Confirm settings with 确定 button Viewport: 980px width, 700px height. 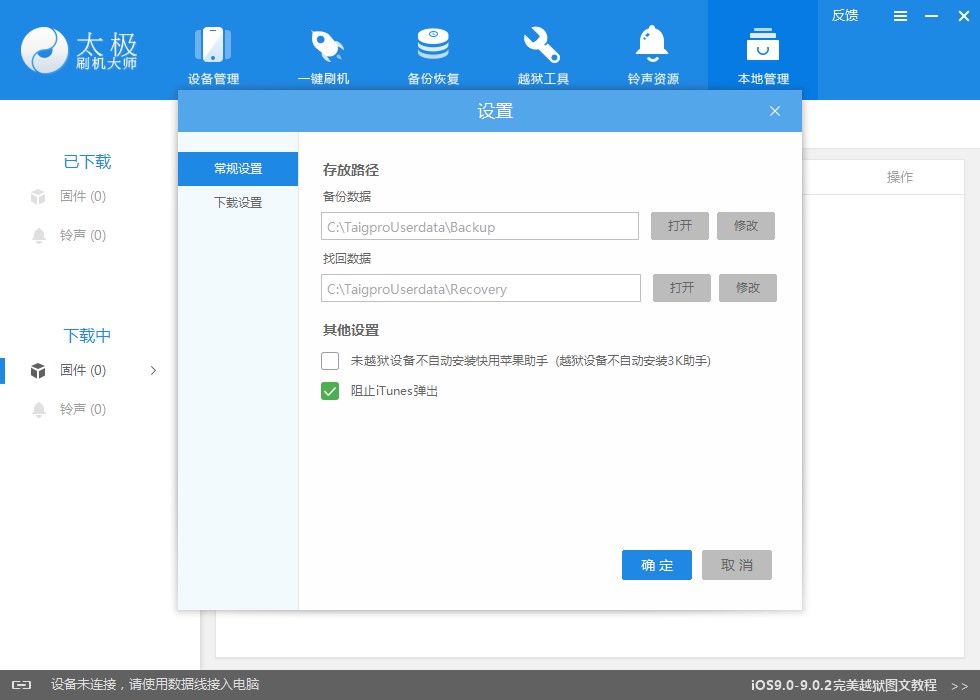coord(657,565)
